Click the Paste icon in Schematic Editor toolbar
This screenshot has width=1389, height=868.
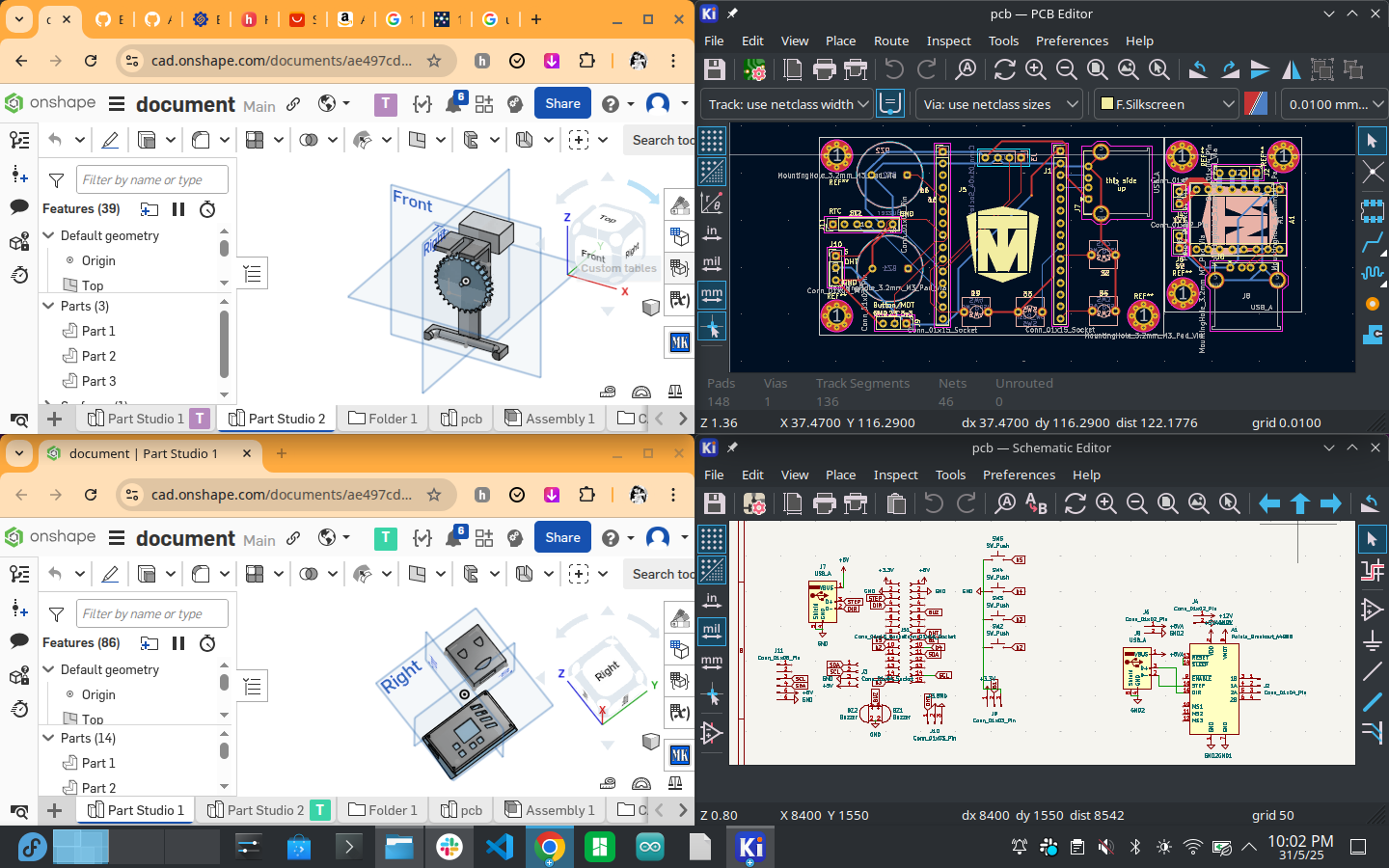point(896,503)
